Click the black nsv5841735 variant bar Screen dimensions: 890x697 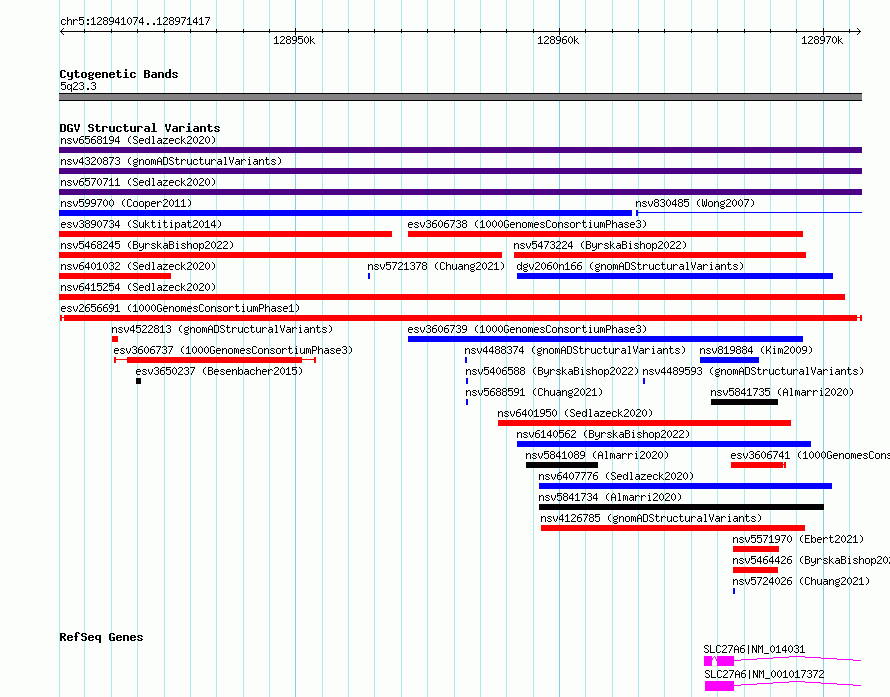click(x=744, y=402)
